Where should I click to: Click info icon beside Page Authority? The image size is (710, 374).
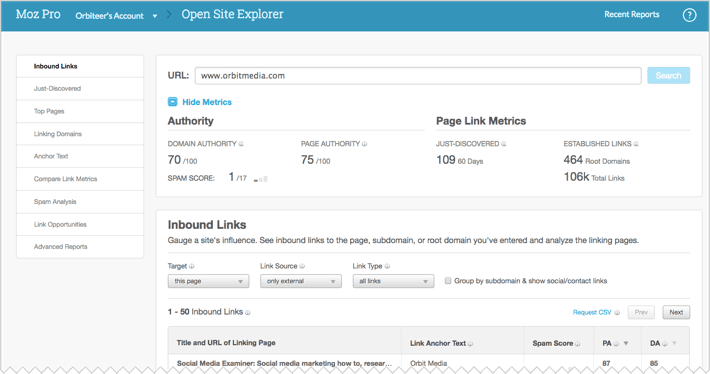point(365,144)
